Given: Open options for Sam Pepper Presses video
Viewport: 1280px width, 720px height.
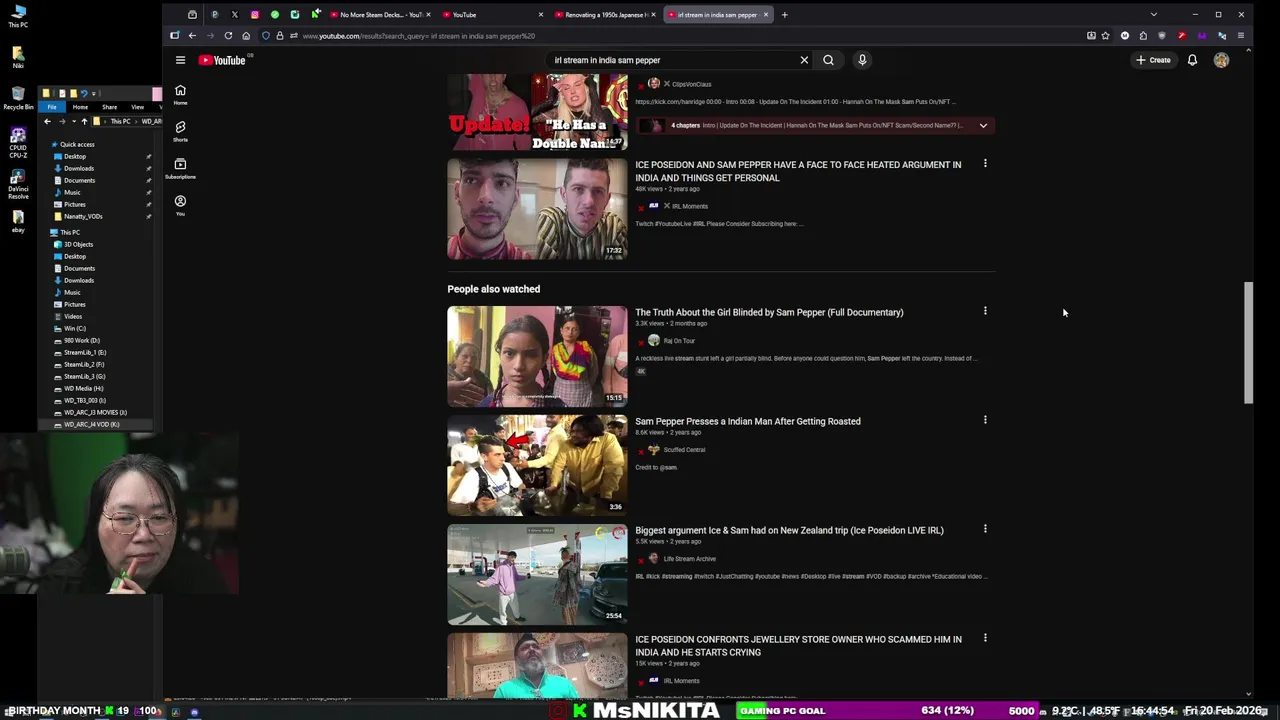Looking at the screenshot, I should [x=985, y=420].
